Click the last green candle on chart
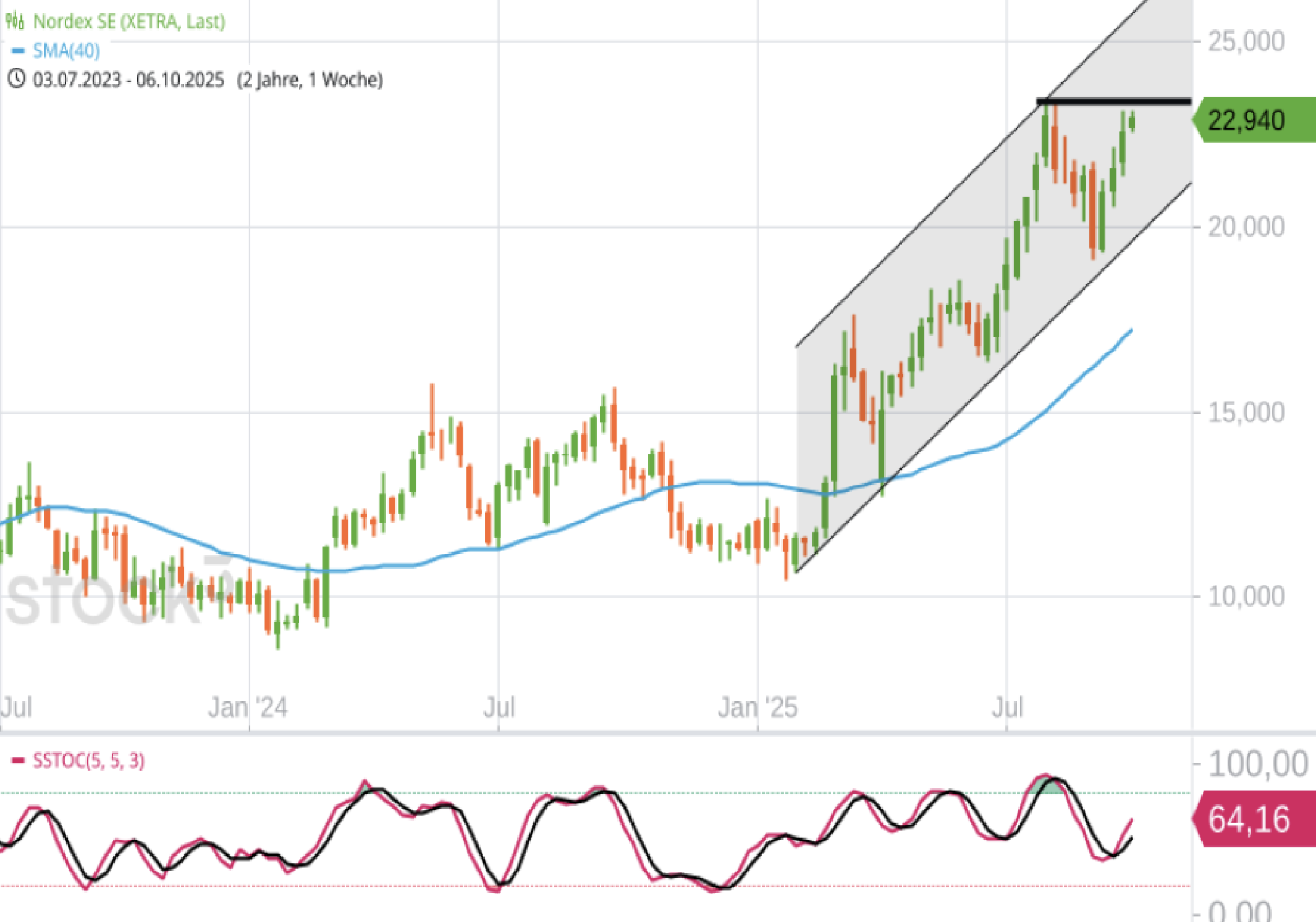This screenshot has width=1316, height=922. (1132, 122)
